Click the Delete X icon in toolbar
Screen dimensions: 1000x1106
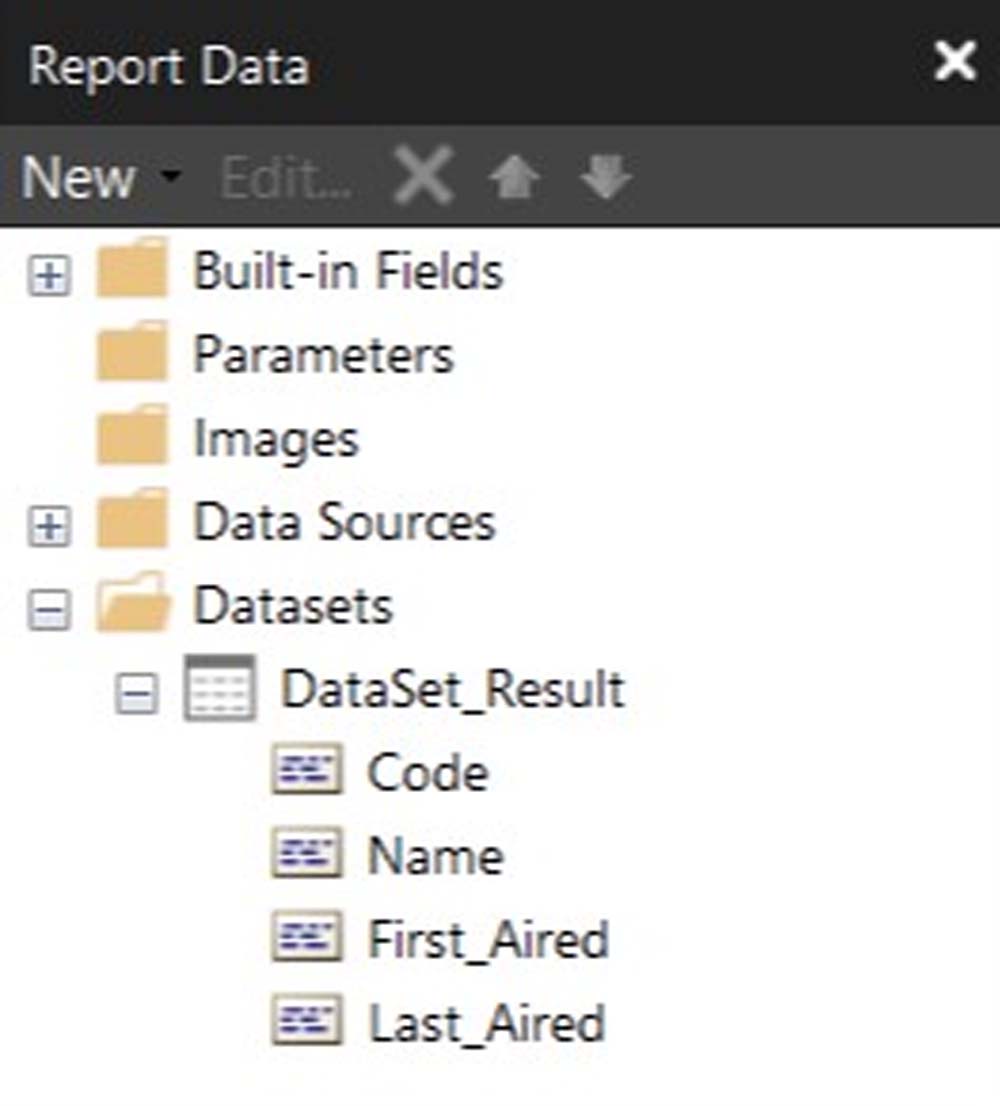(x=424, y=179)
